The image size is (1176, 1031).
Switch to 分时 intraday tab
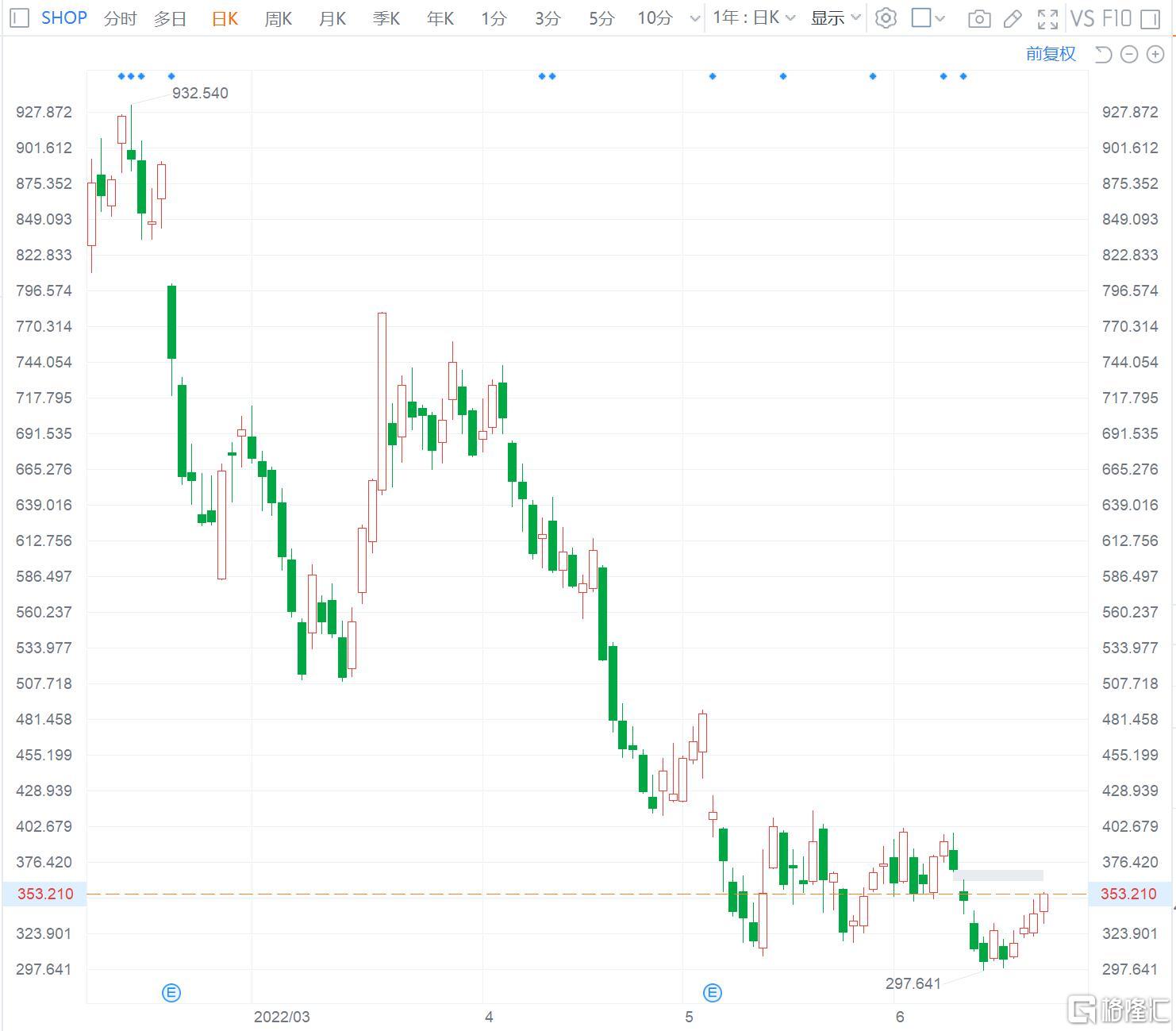(x=120, y=18)
